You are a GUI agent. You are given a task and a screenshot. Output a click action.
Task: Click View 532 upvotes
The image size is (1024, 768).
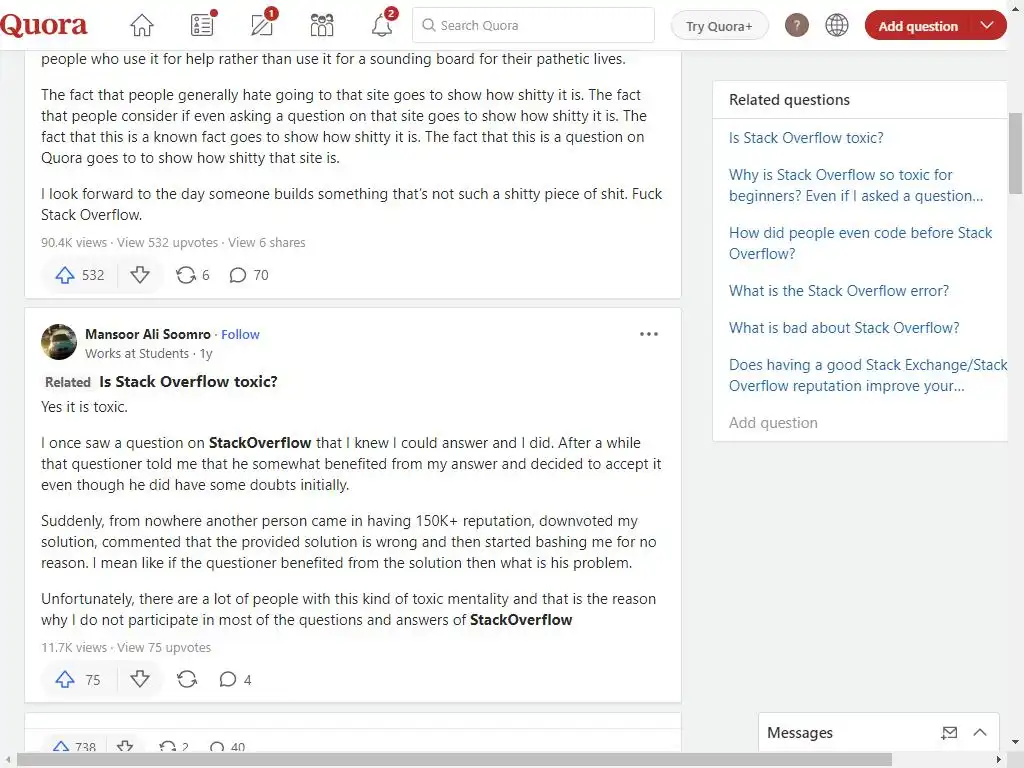[167, 242]
